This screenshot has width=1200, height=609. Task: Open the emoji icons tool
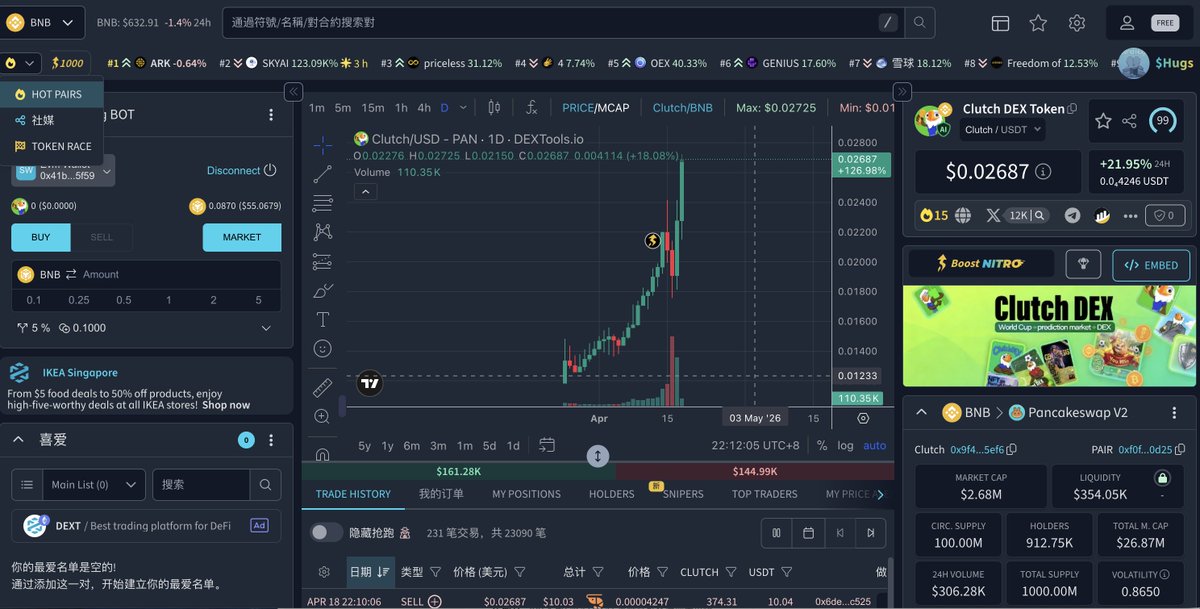322,349
